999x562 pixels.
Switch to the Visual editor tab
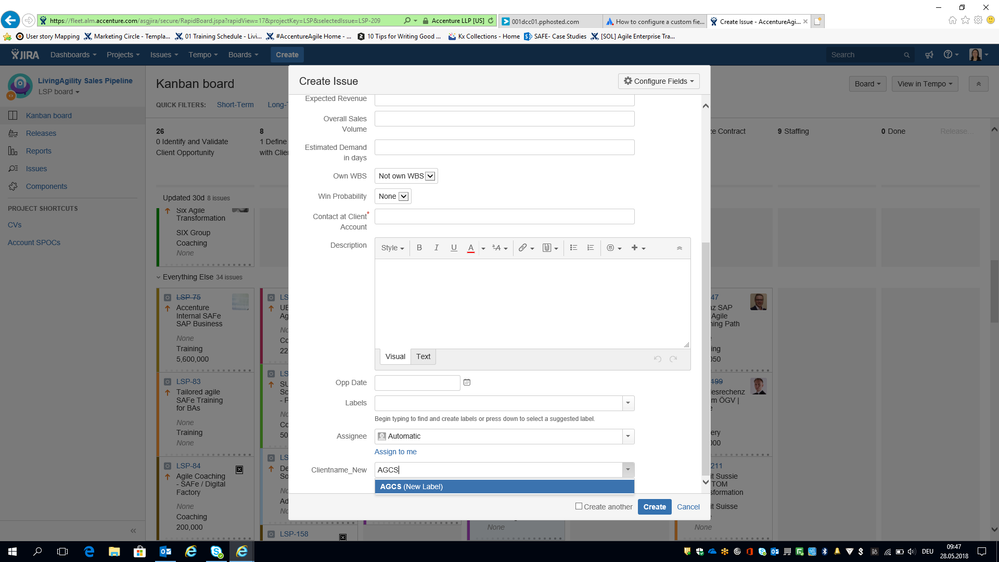click(395, 356)
